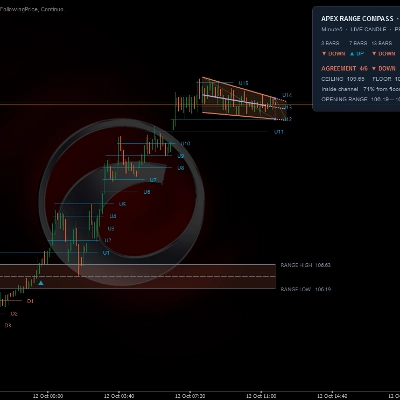Click the RANGE HIGH price label
The height and width of the screenshot is (400, 400).
[x=306, y=265]
